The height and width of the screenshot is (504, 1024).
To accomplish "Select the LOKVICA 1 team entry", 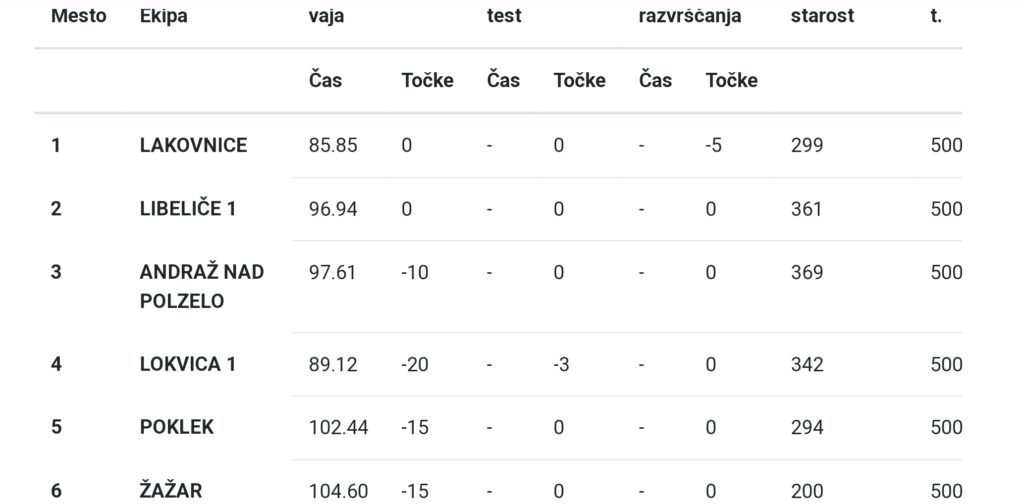I will click(x=187, y=364).
